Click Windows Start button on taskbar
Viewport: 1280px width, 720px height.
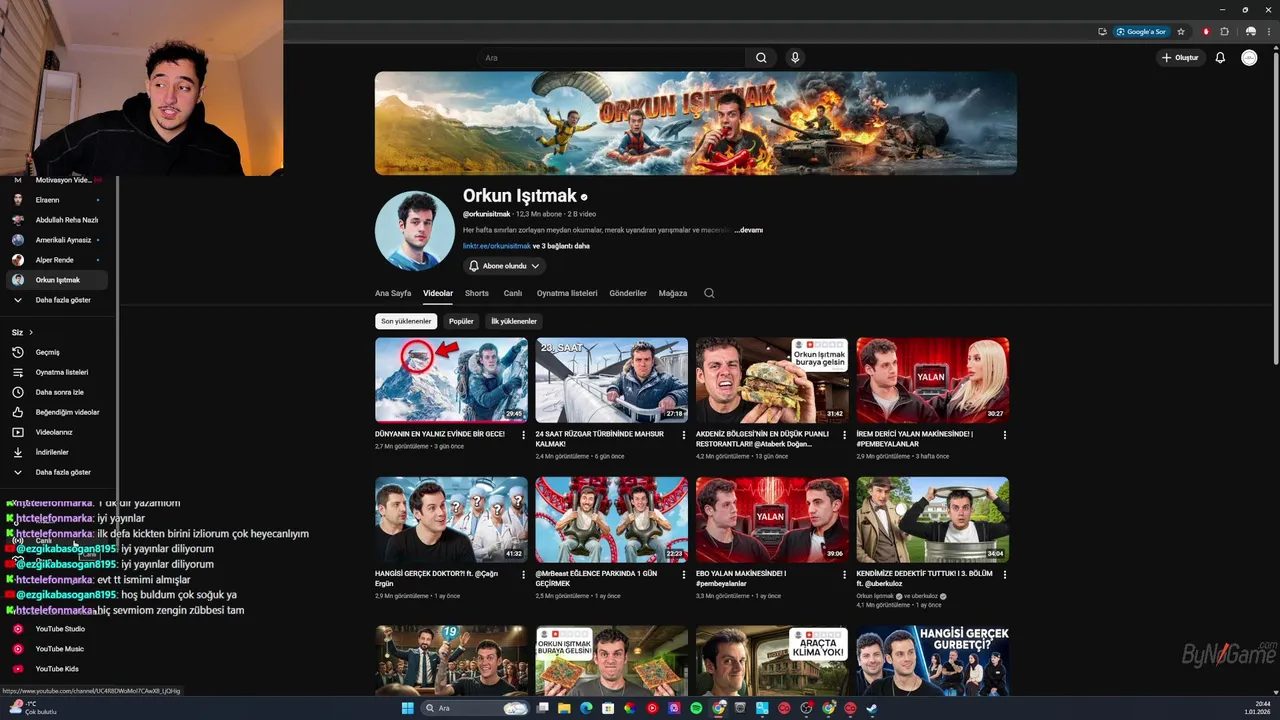(407, 708)
